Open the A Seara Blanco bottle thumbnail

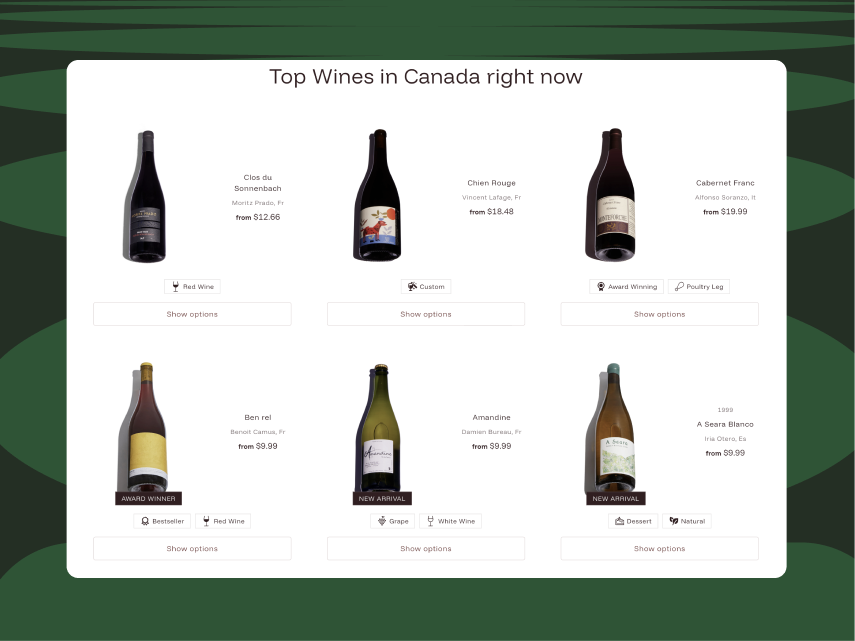point(611,427)
